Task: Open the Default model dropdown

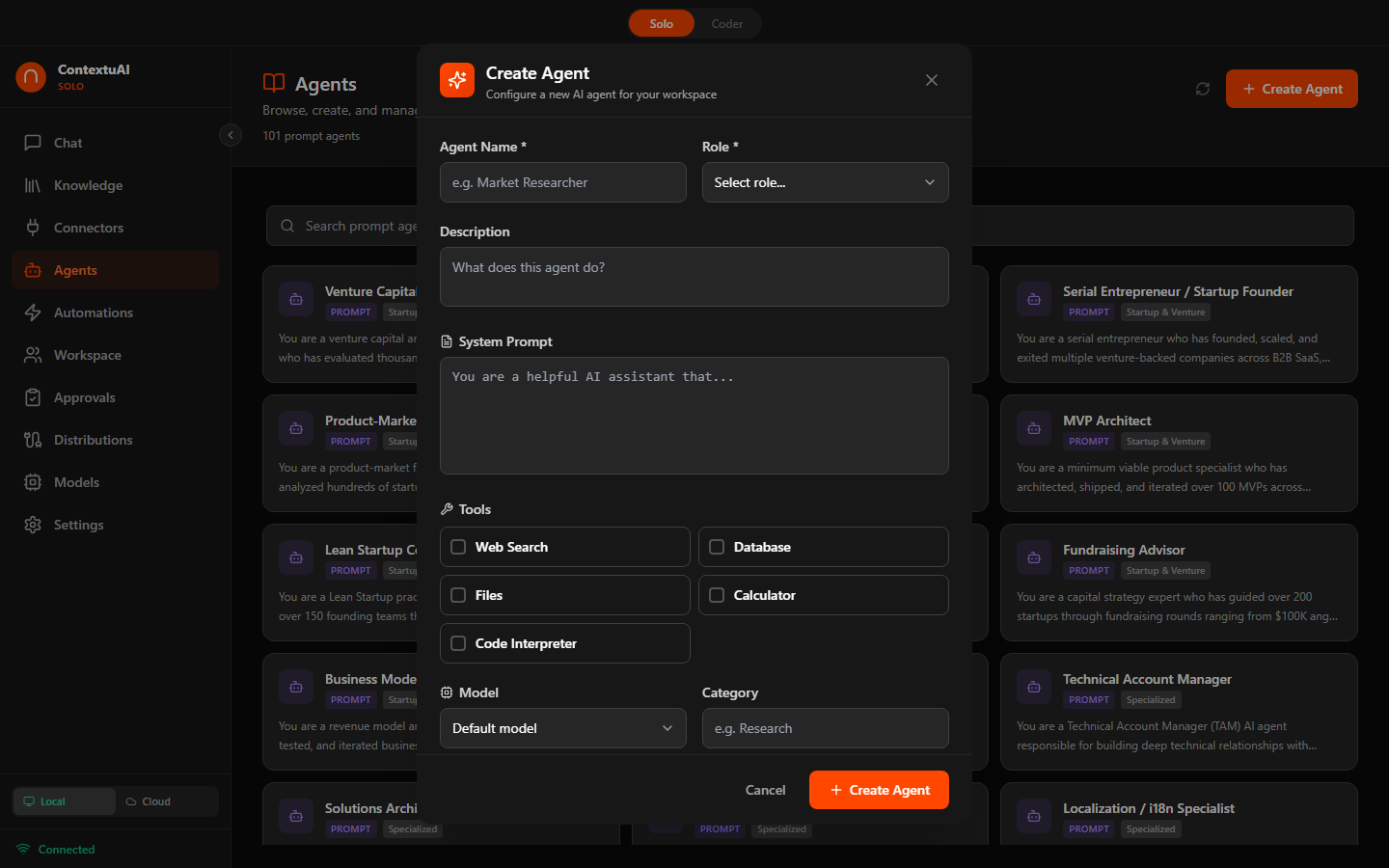Action: [563, 728]
